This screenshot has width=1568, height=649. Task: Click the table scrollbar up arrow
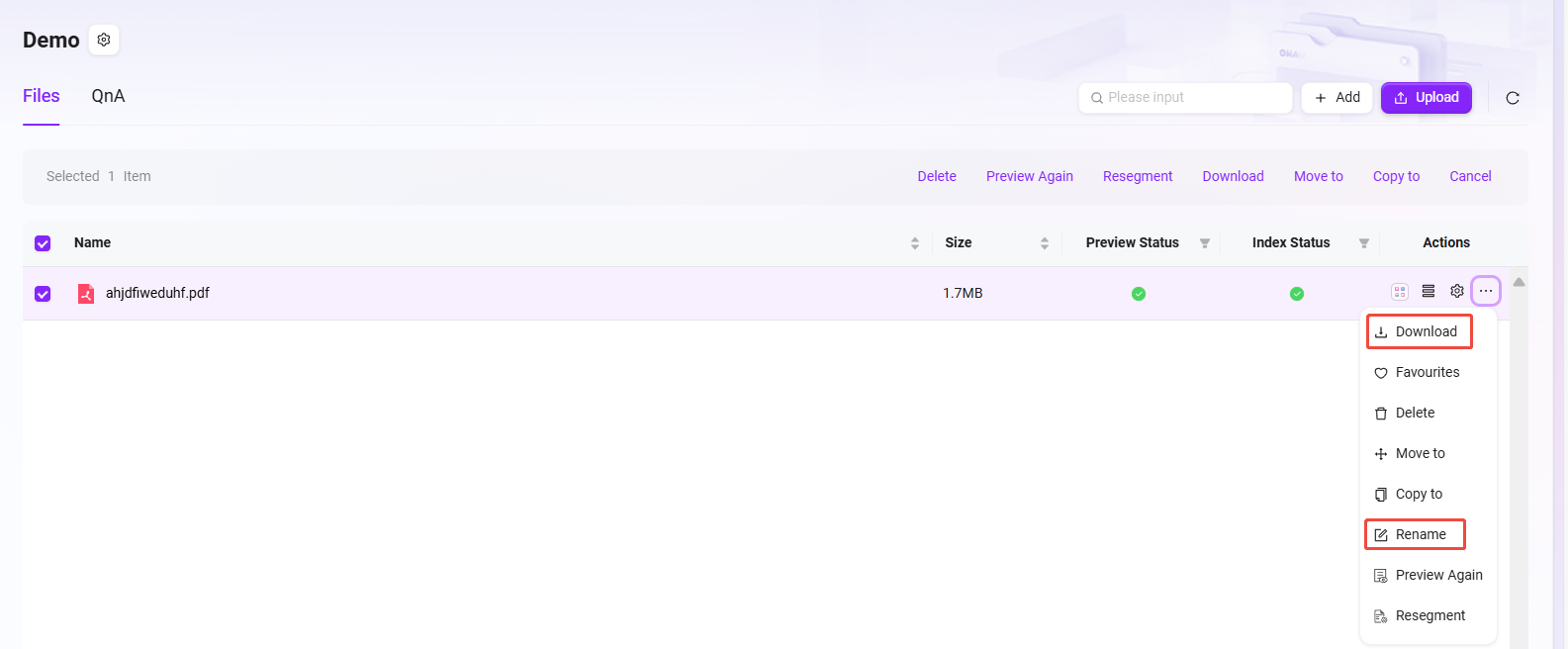(1519, 282)
